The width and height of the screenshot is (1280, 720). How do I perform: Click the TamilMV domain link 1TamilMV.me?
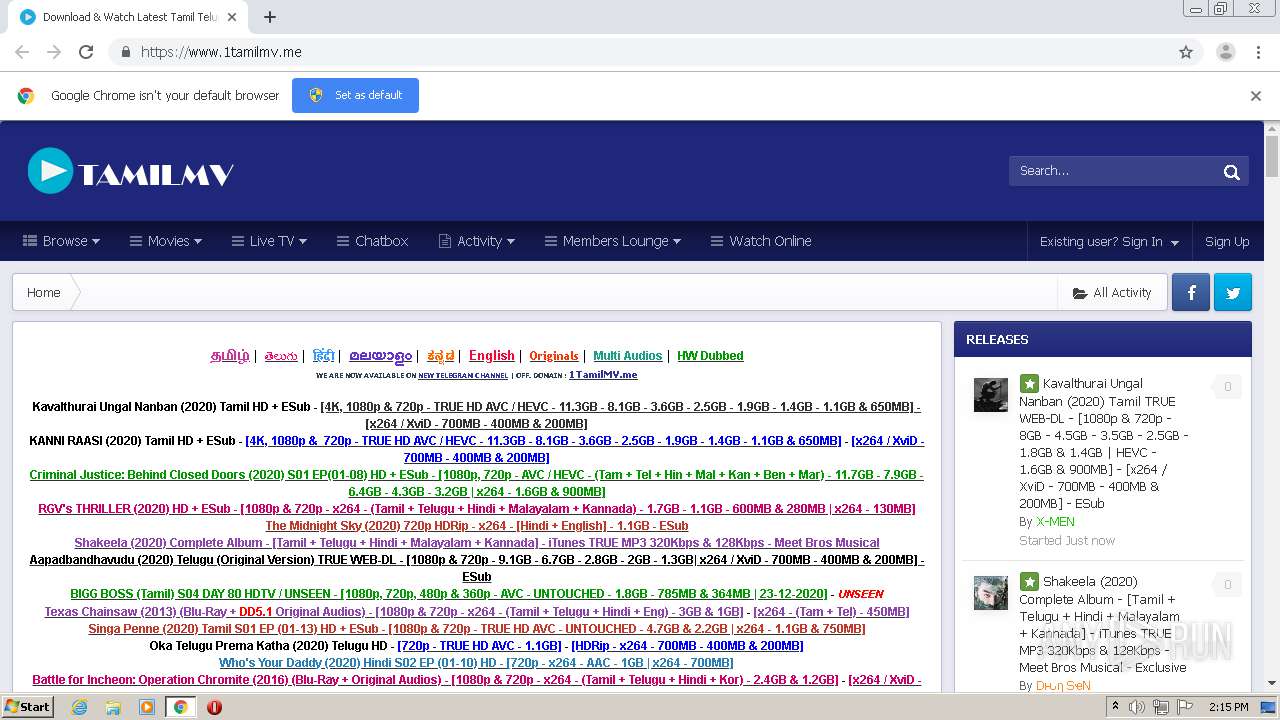pos(603,375)
